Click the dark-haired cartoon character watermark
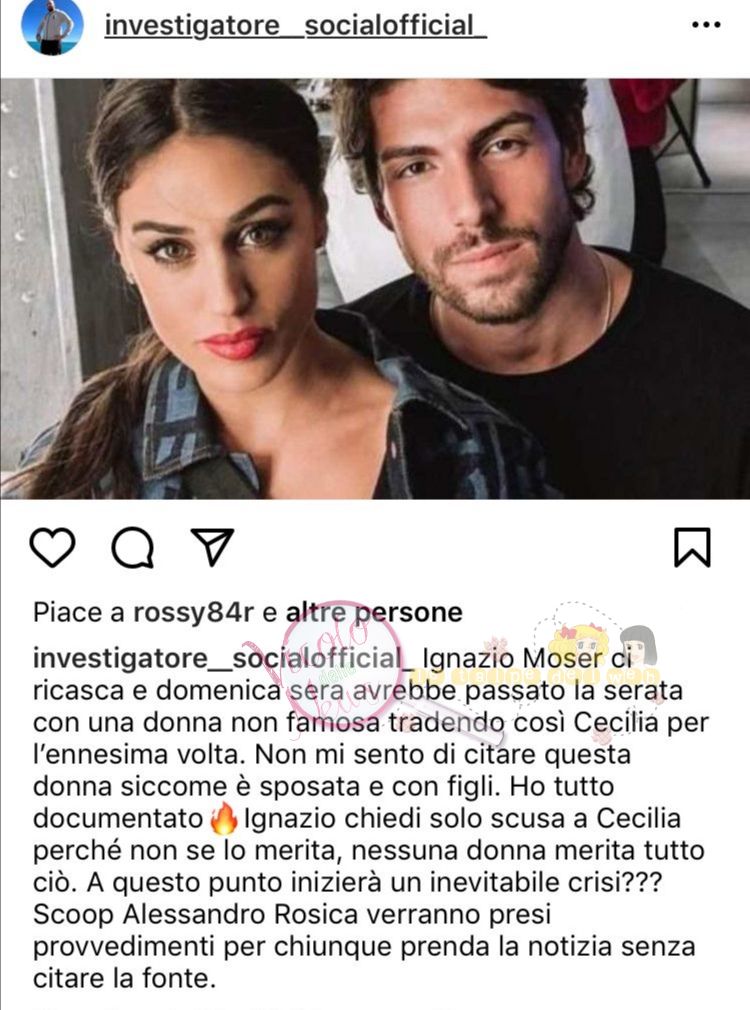This screenshot has width=750, height=1010. click(638, 647)
